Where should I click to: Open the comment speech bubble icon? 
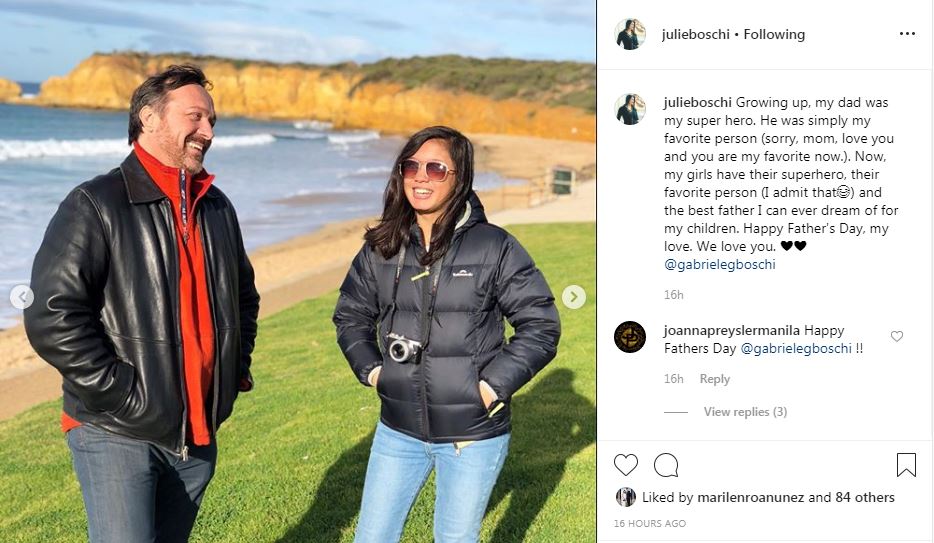[666, 465]
